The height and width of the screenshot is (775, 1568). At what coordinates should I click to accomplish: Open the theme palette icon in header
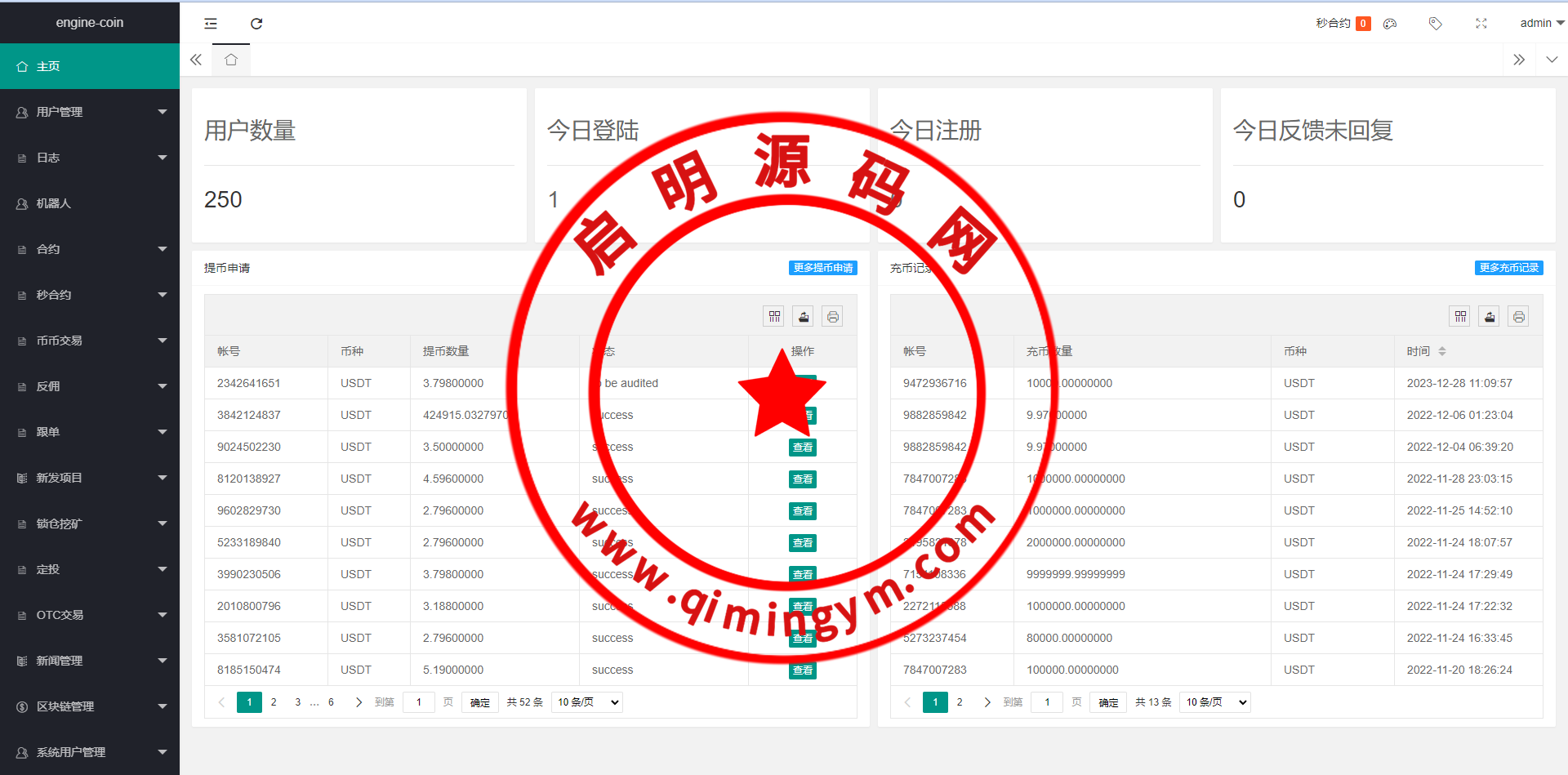pos(1390,24)
